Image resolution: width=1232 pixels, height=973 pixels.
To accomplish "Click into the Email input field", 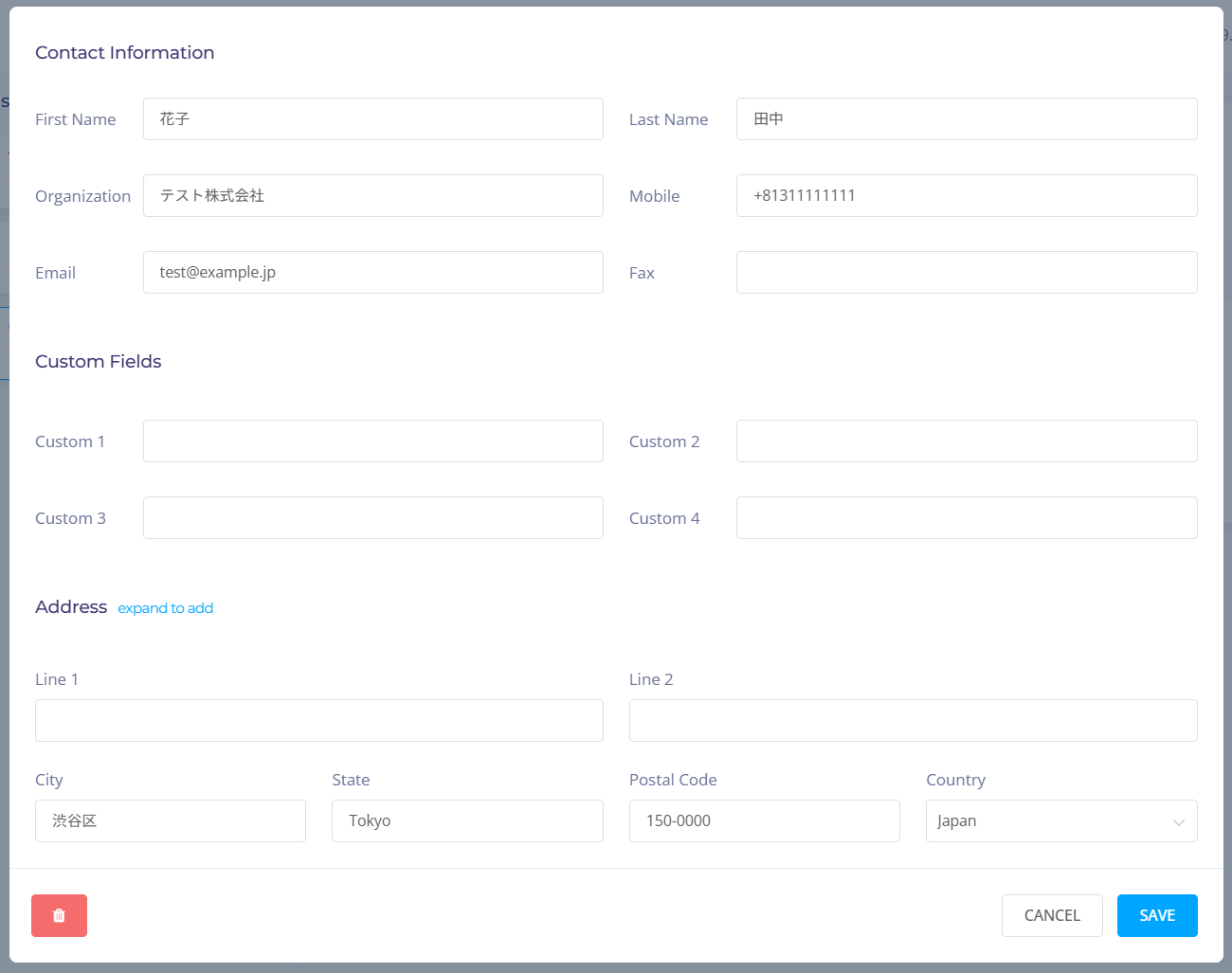I will point(373,273).
